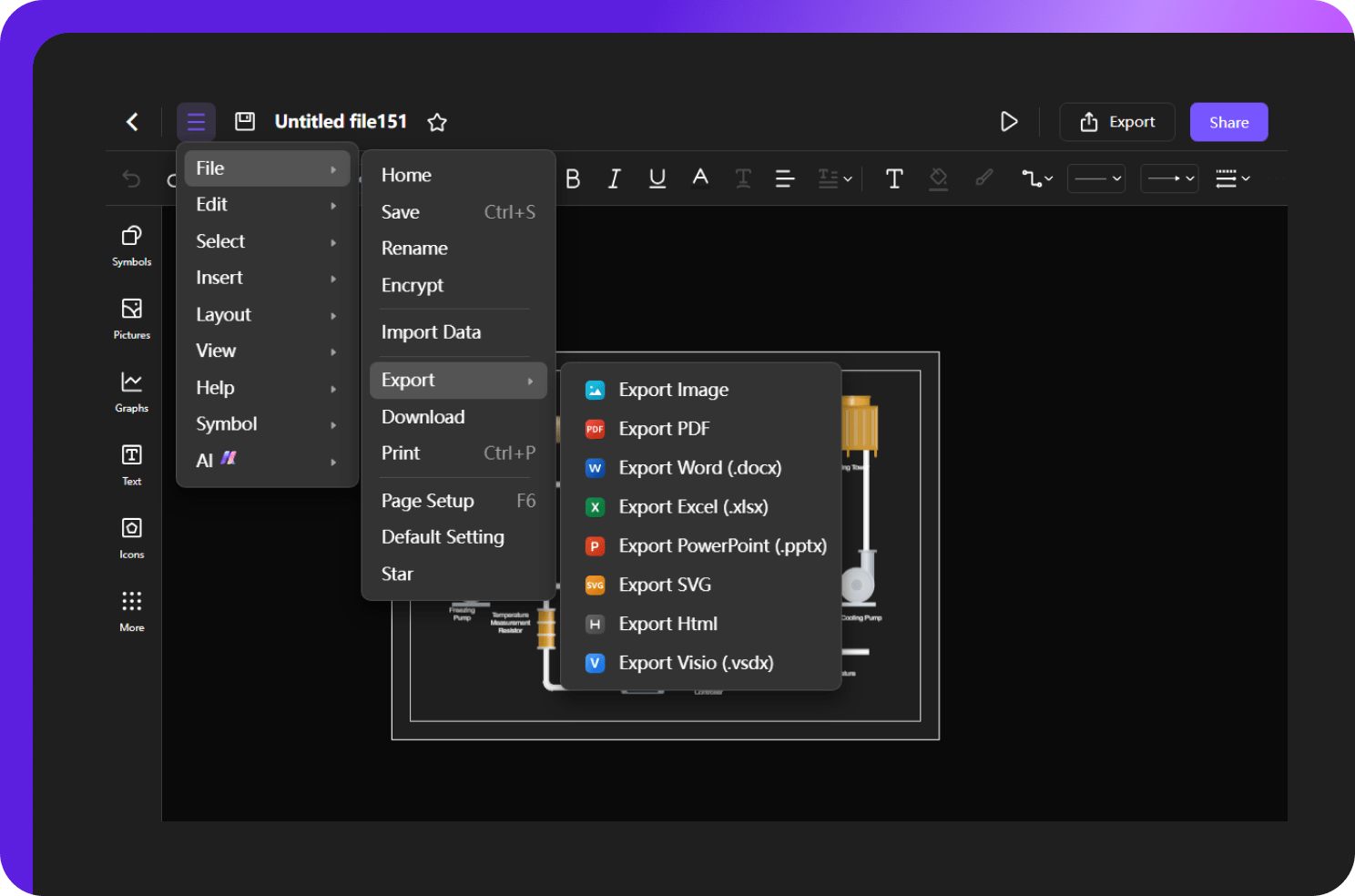1355x896 pixels.
Task: Open Page Setup from the File submenu
Action: [458, 501]
